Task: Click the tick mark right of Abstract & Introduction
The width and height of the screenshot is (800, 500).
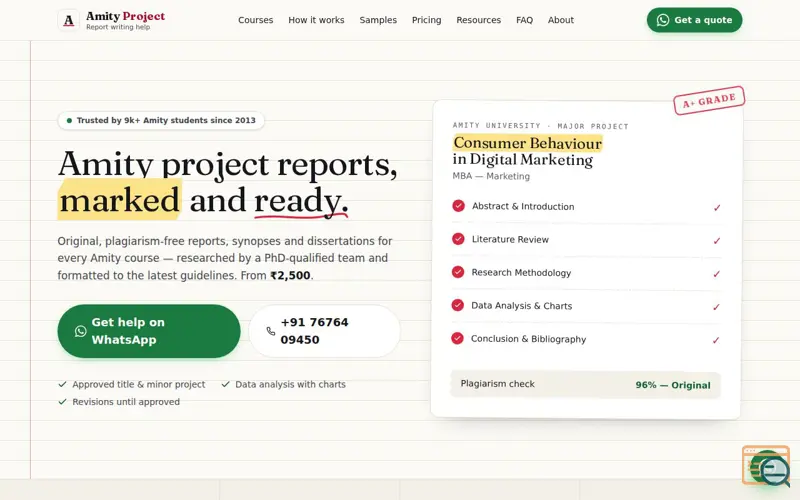Action: click(x=717, y=208)
